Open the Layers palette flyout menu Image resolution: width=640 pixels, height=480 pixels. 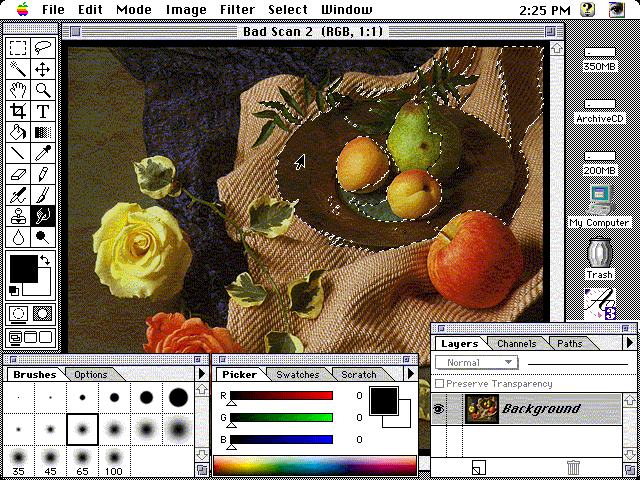click(x=629, y=343)
